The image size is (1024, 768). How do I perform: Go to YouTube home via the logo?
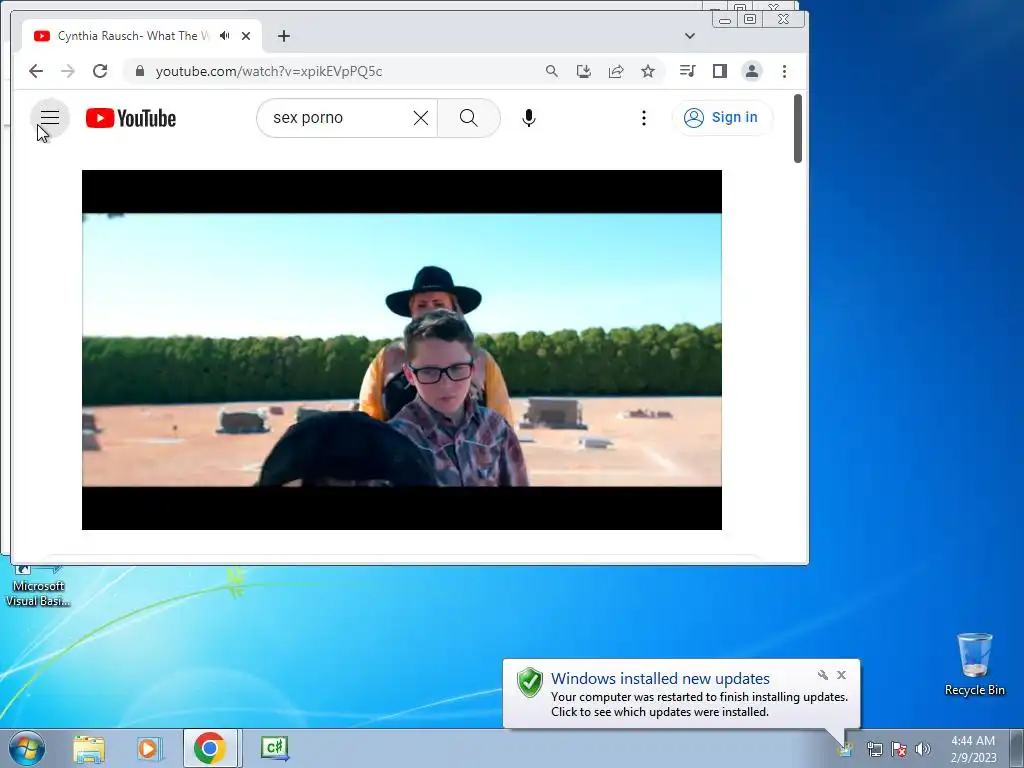[x=131, y=118]
